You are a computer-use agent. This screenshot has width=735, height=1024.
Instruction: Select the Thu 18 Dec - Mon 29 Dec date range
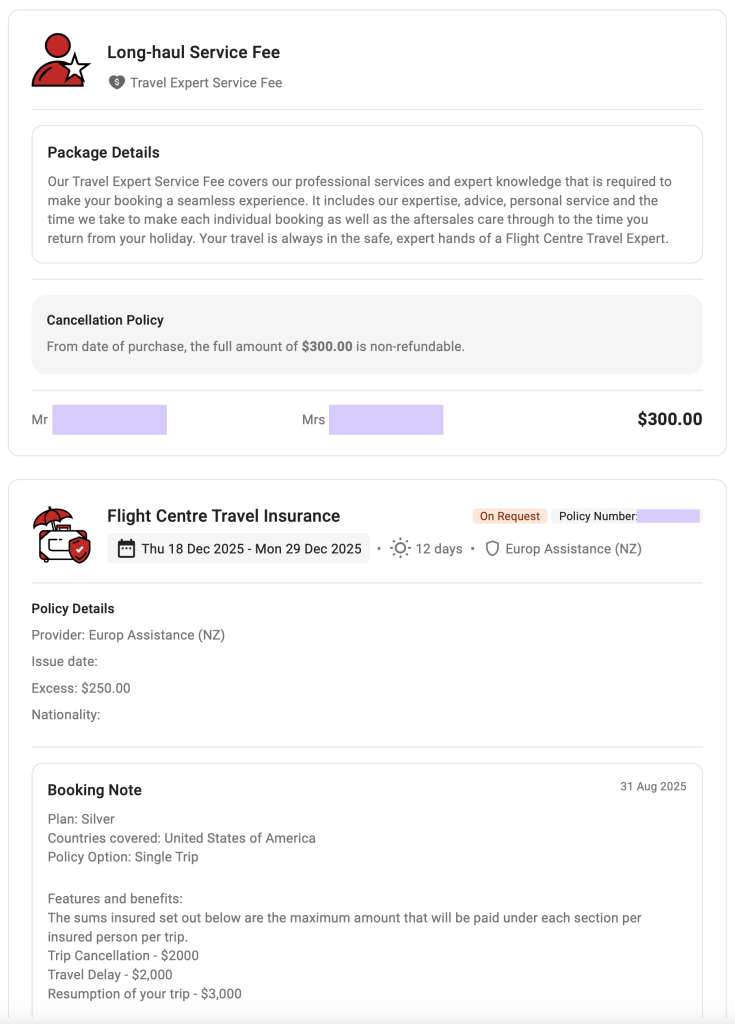pyautogui.click(x=251, y=549)
